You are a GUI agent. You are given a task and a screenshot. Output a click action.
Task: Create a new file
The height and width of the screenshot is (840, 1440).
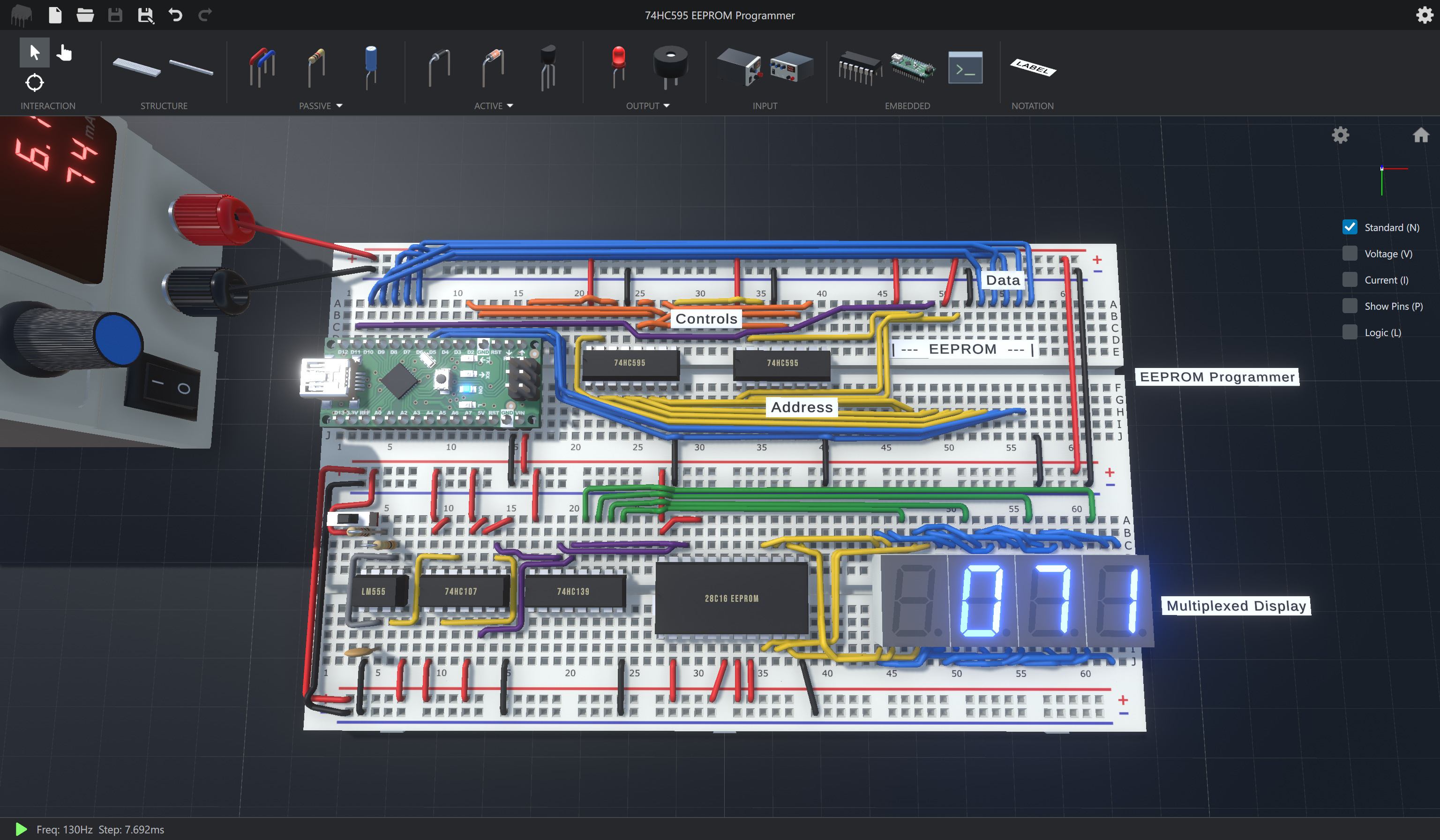55,15
